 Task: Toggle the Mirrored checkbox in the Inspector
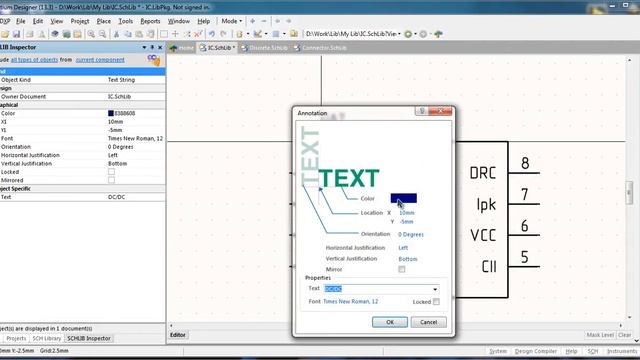(111, 180)
